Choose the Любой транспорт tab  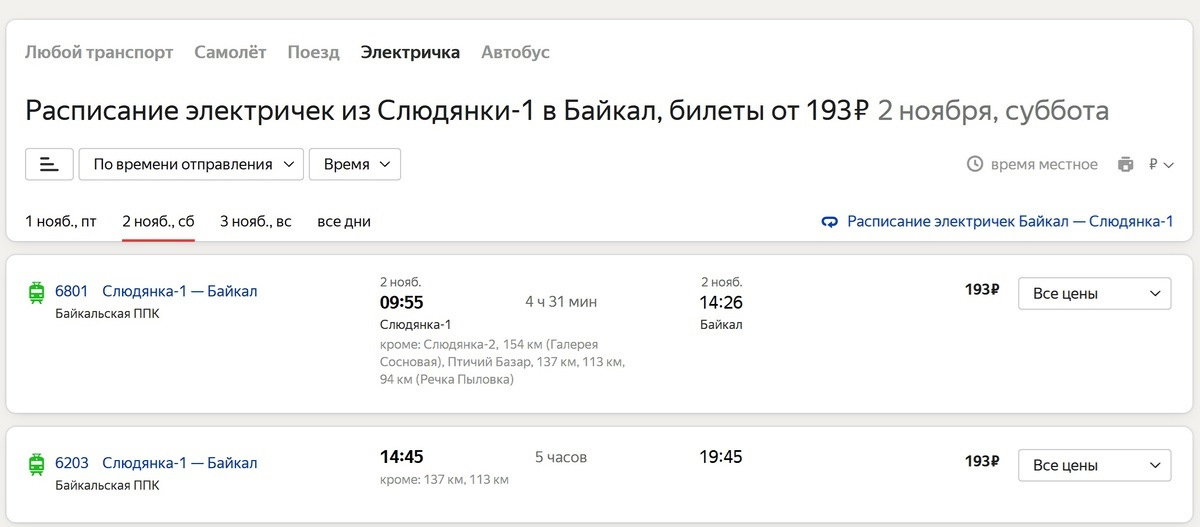99,52
